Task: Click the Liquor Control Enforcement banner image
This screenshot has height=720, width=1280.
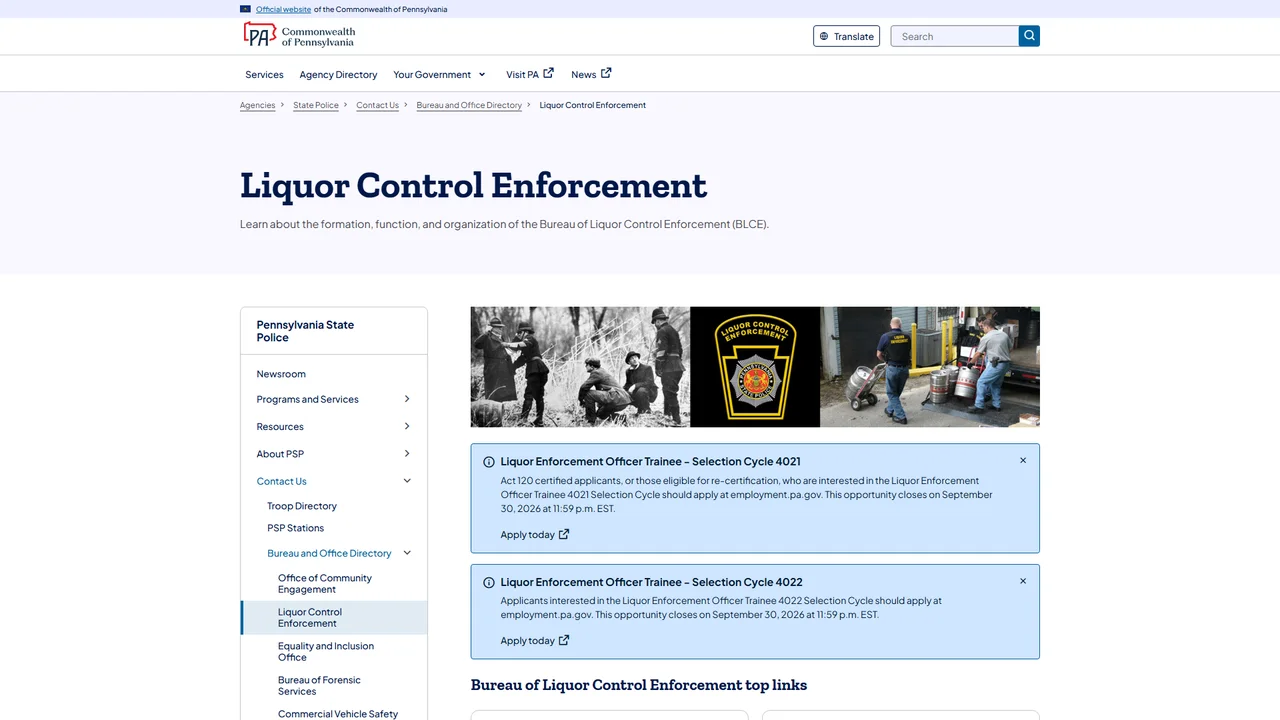Action: tap(755, 367)
